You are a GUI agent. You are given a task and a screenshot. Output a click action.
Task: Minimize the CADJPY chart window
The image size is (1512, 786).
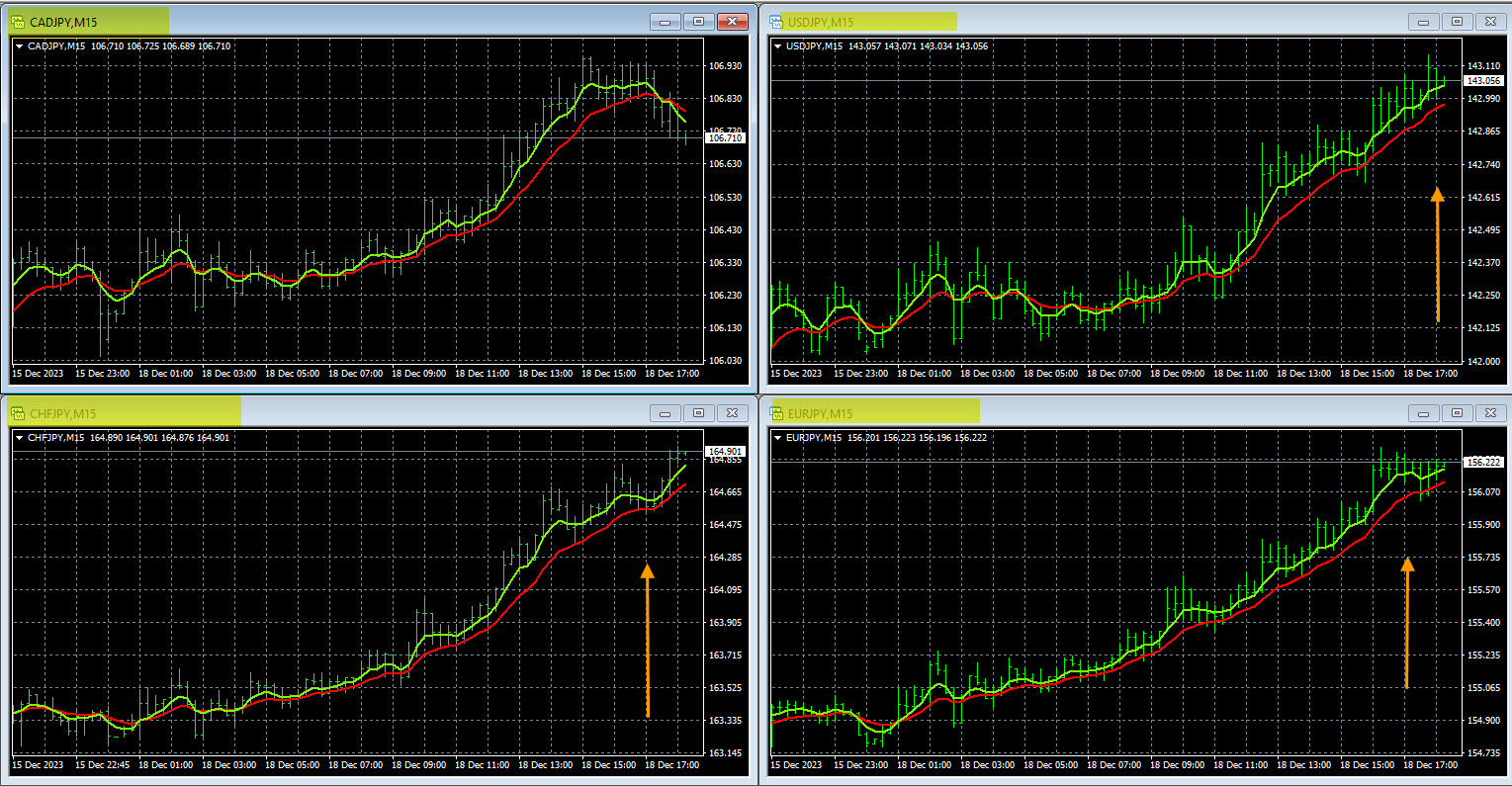click(666, 21)
